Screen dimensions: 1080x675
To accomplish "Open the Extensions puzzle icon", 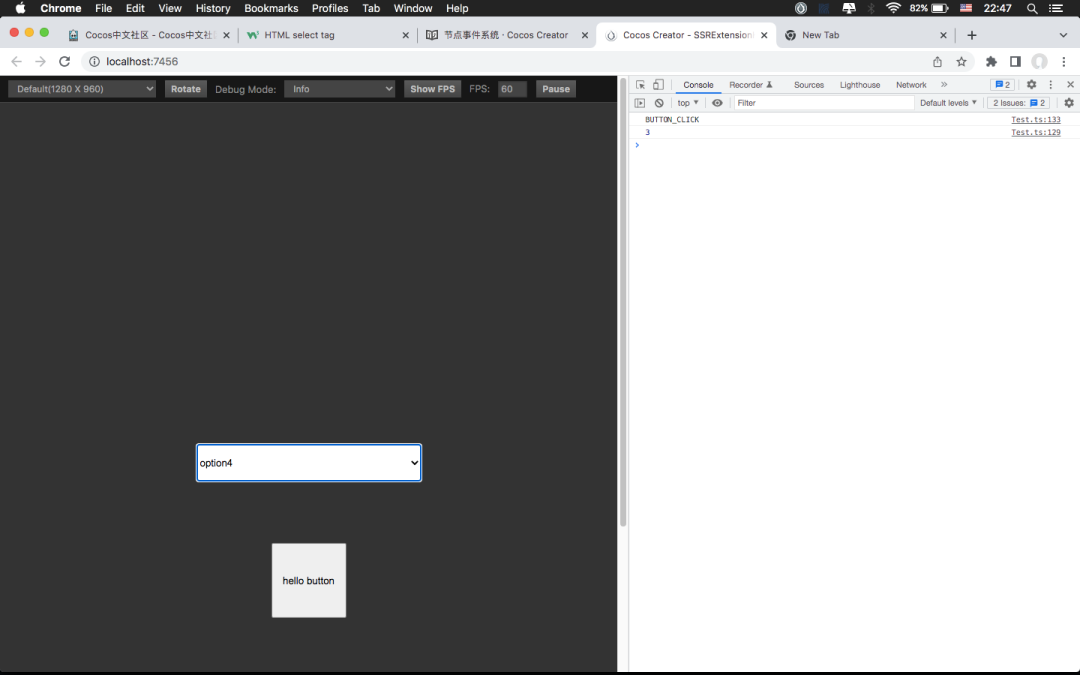I will 991,61.
